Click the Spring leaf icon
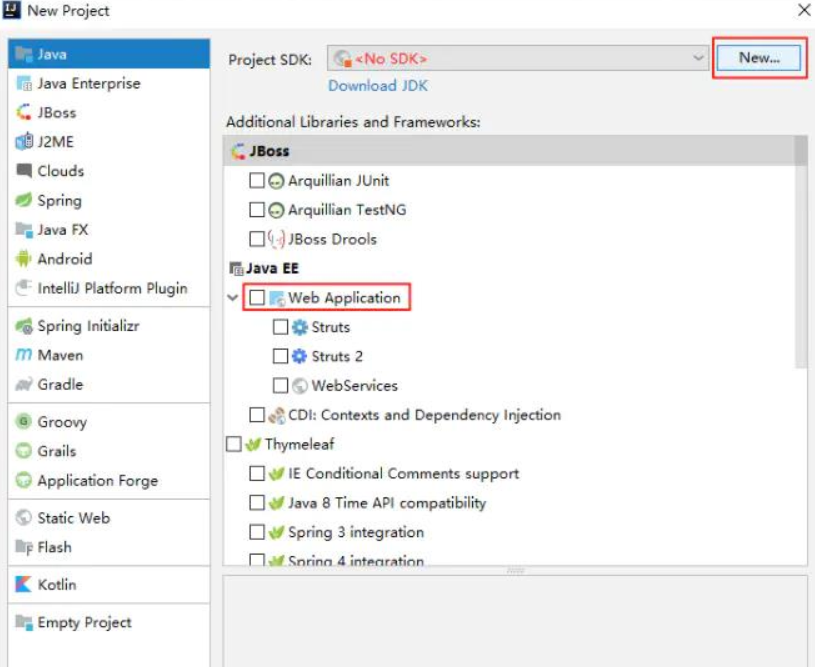The height and width of the screenshot is (667, 815). pyautogui.click(x=24, y=200)
